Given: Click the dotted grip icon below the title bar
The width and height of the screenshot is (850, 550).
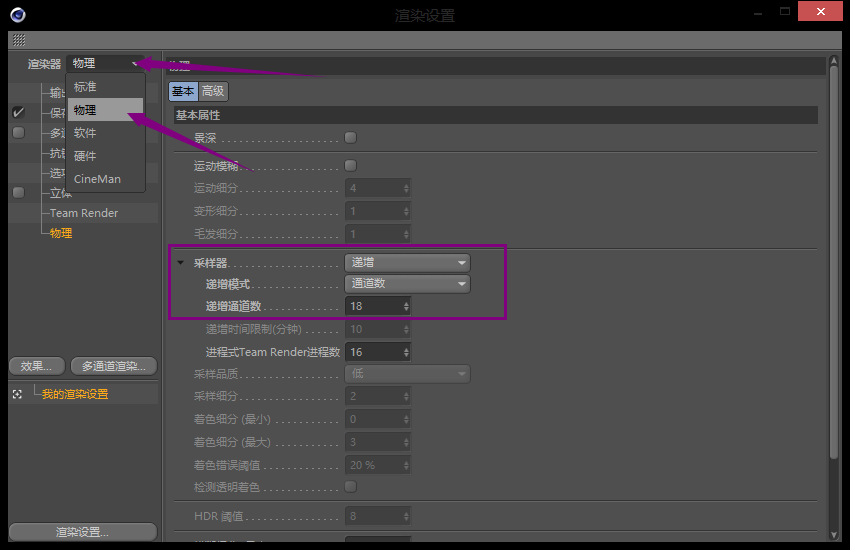Looking at the screenshot, I should (x=18, y=40).
